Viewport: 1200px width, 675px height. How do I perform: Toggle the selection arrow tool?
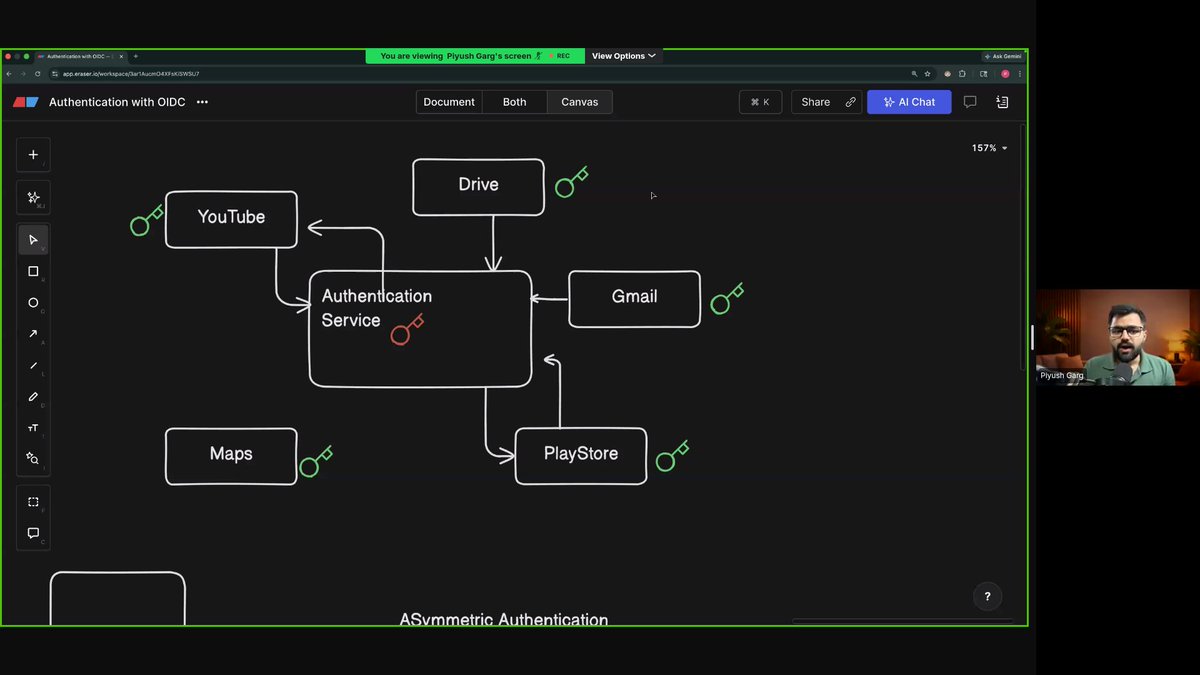[x=33, y=239]
